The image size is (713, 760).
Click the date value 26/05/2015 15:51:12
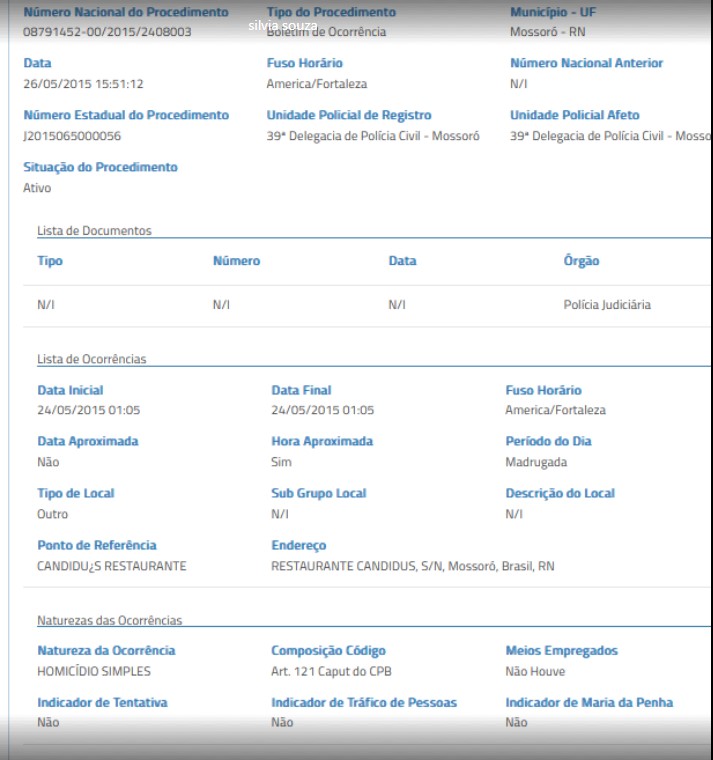(x=83, y=84)
